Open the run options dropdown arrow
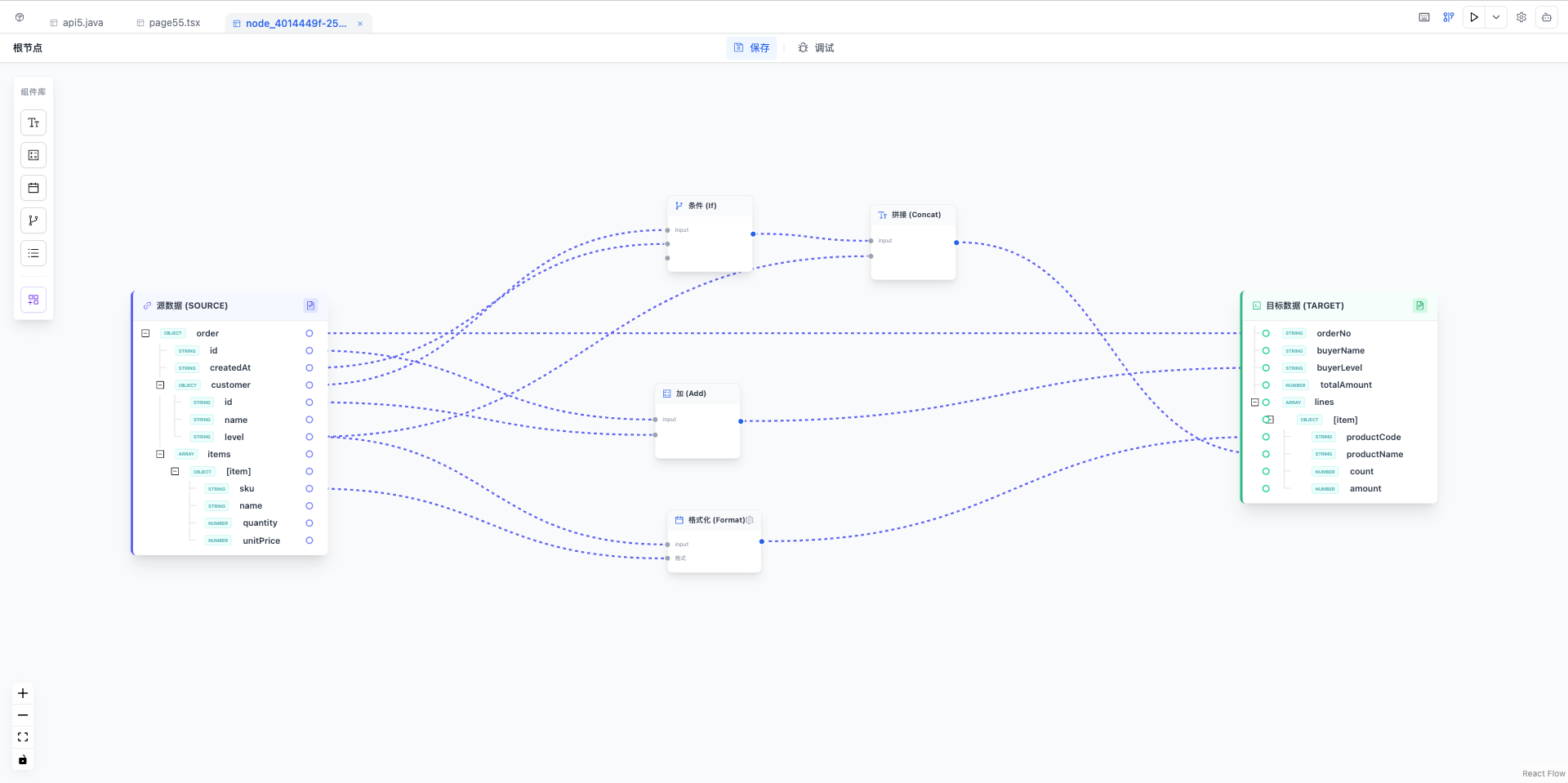Viewport: 1568px width, 783px height. coord(1496,17)
